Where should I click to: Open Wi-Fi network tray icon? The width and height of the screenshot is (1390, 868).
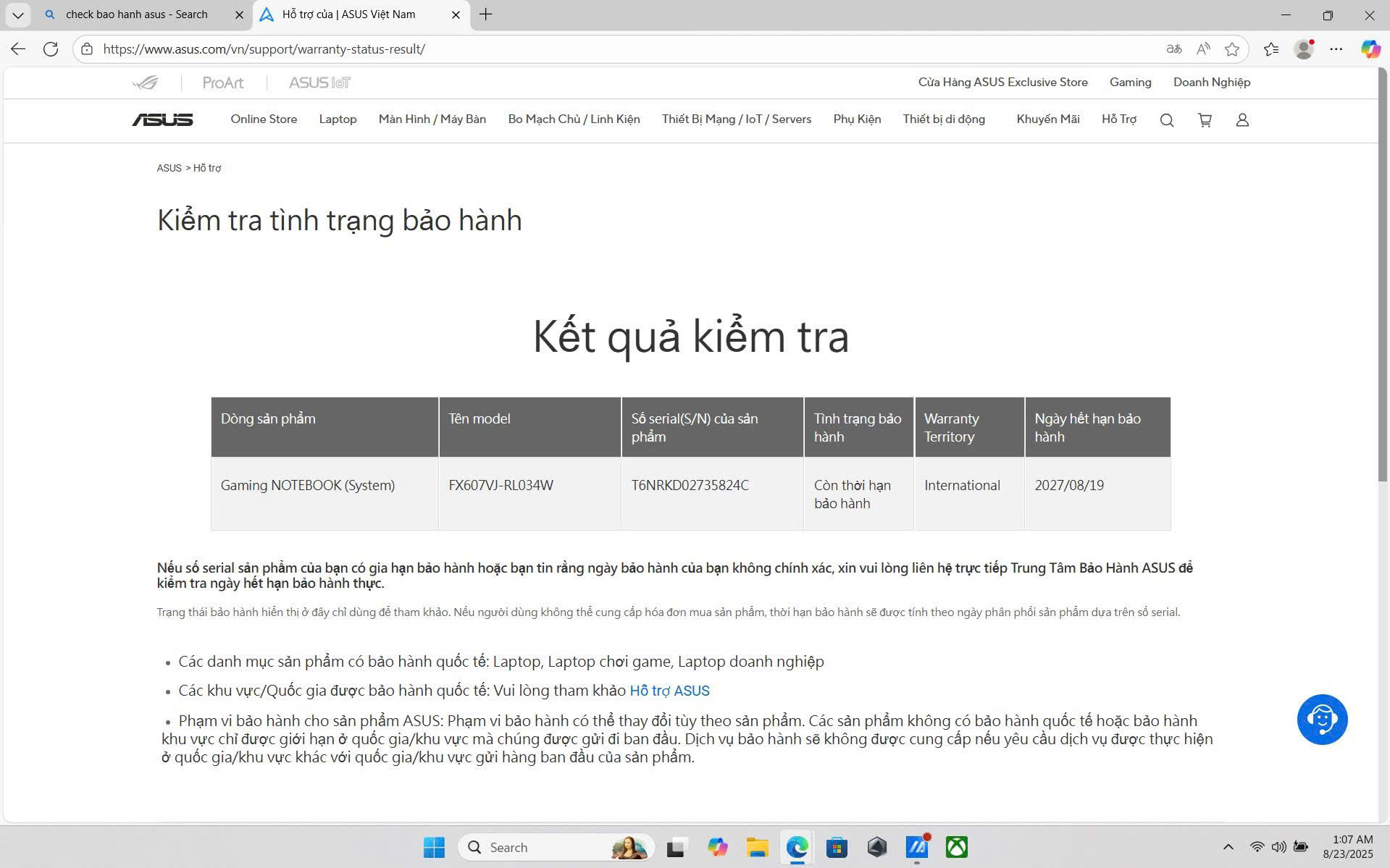pos(1257,847)
